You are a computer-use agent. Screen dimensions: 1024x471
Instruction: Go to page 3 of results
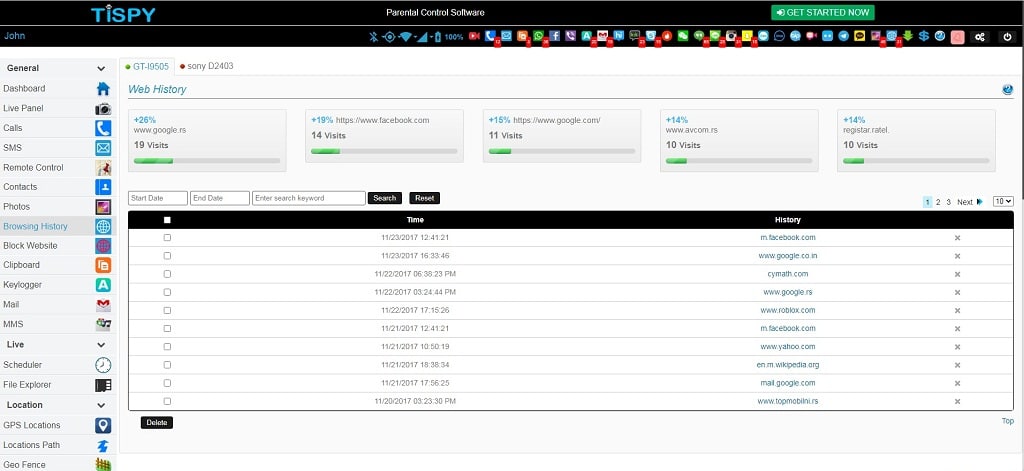click(x=948, y=203)
